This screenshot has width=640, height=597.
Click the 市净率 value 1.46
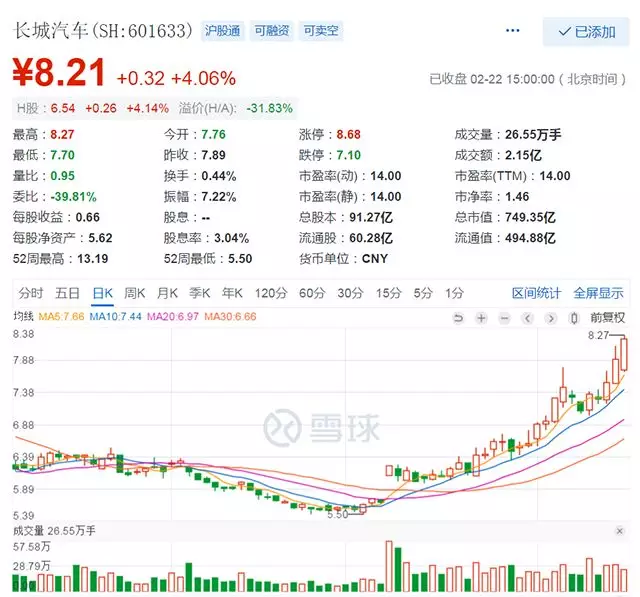click(x=517, y=197)
